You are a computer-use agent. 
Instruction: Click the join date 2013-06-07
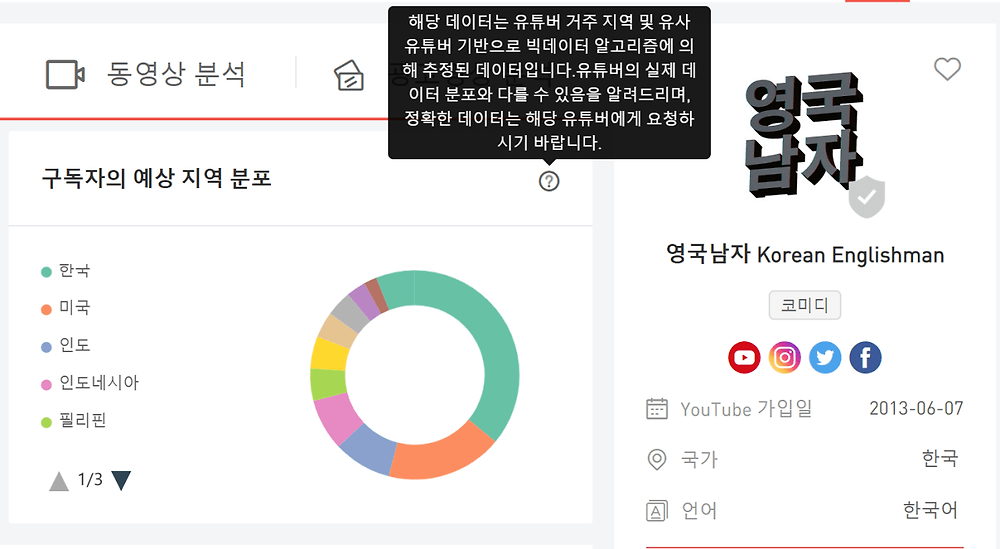point(916,409)
